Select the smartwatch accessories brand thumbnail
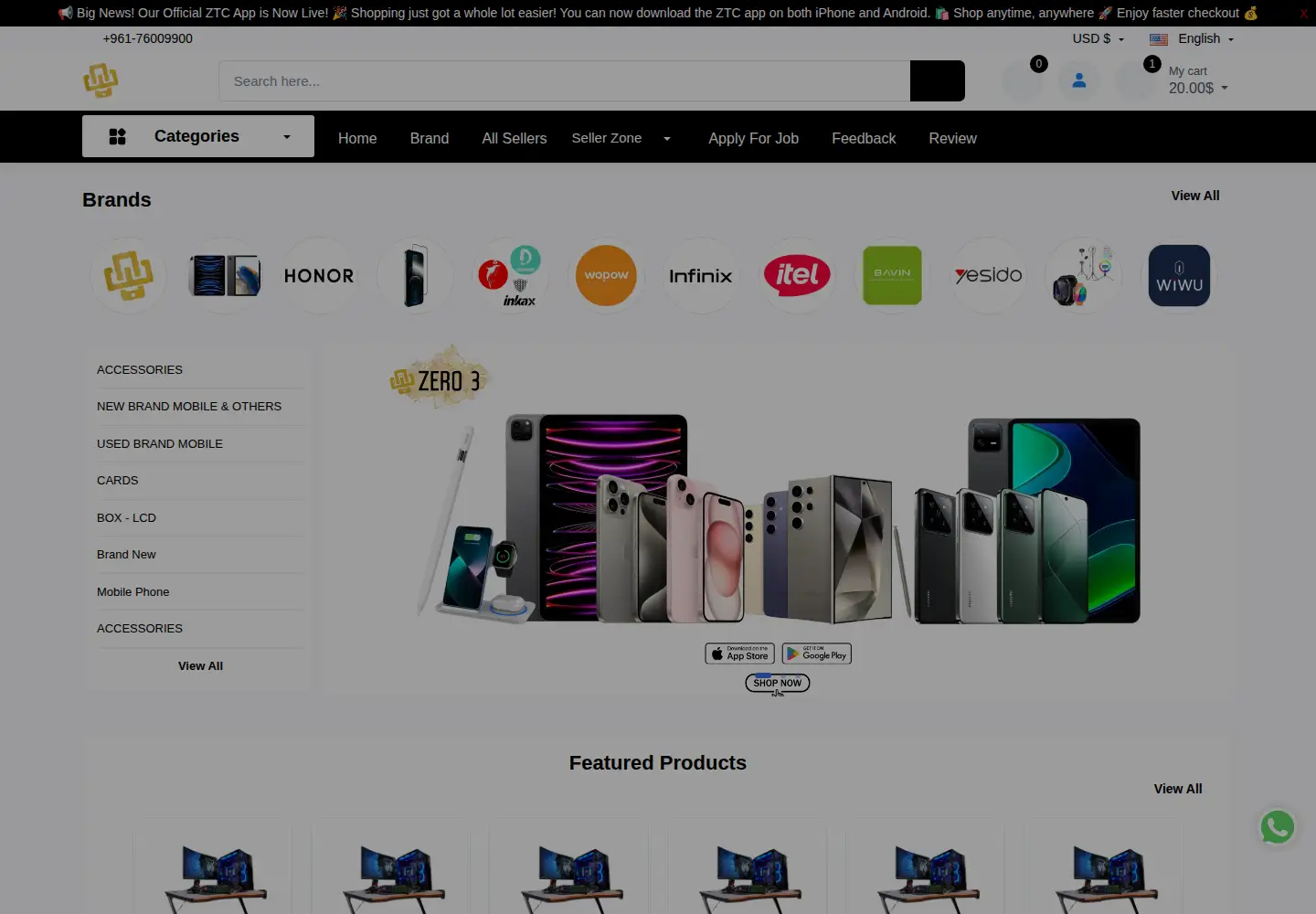1316x914 pixels. [x=1084, y=275]
